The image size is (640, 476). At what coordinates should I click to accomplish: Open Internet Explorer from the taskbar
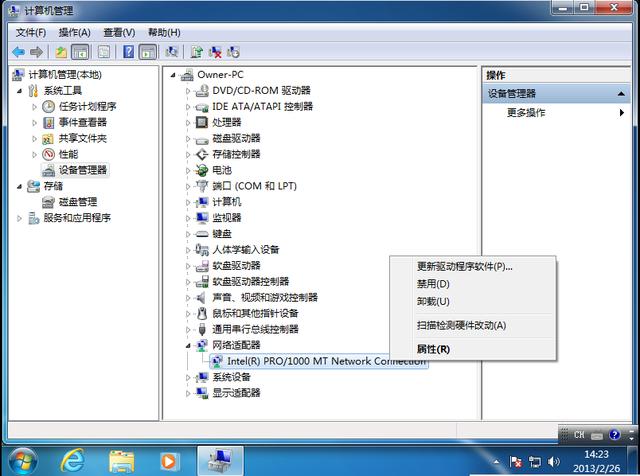click(72, 460)
